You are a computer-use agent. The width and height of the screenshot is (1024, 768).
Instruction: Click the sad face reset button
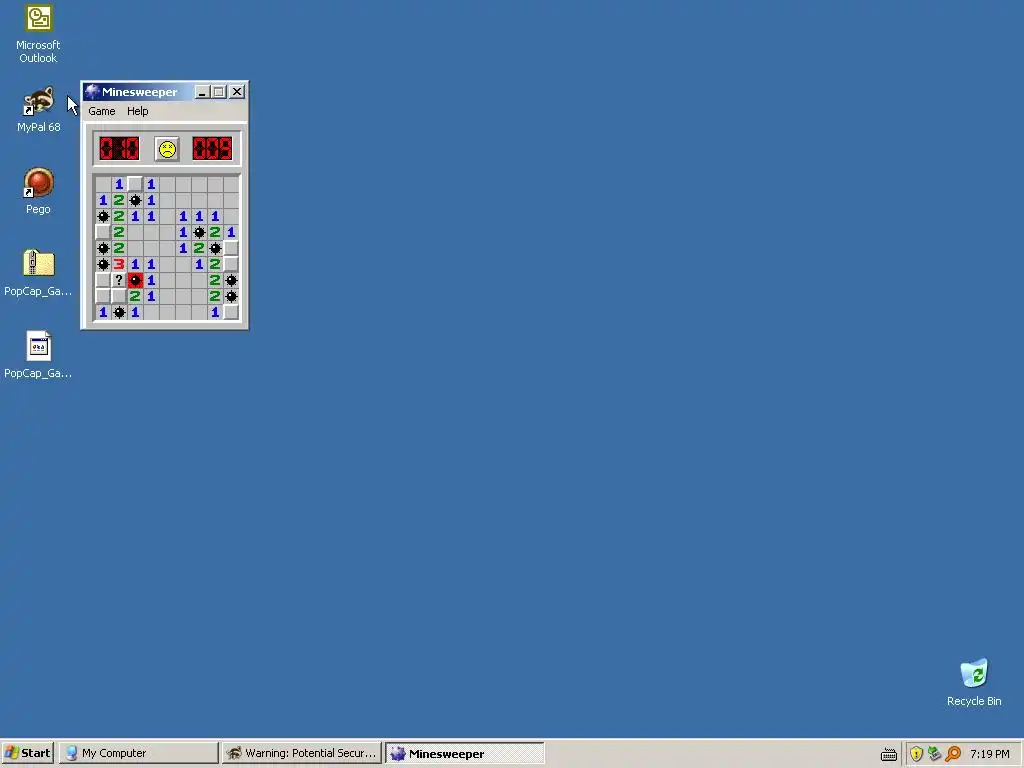pos(167,149)
